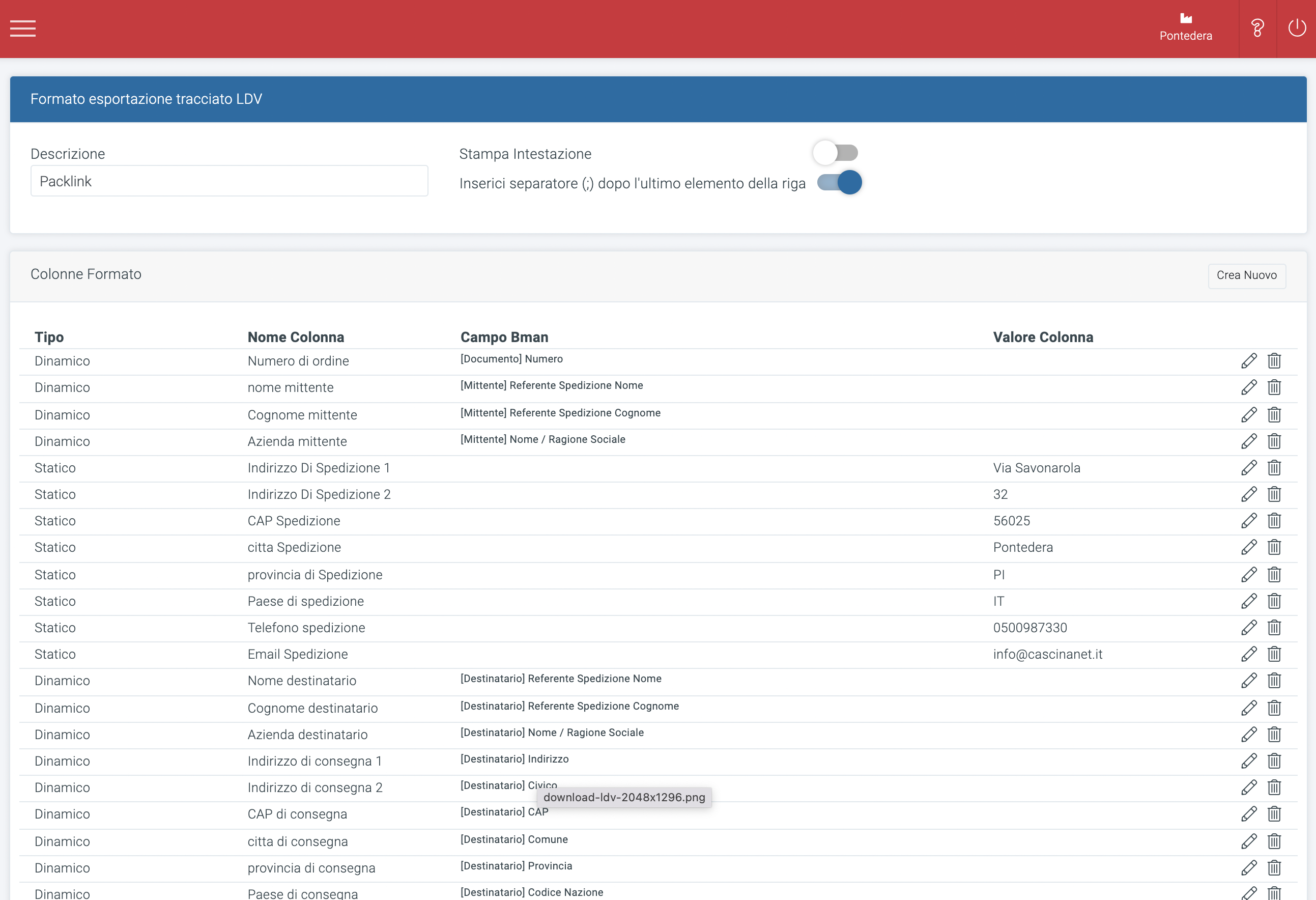Delete the Indirizzo di consegna 1 row
Viewport: 1316px width, 900px height.
coord(1274,761)
